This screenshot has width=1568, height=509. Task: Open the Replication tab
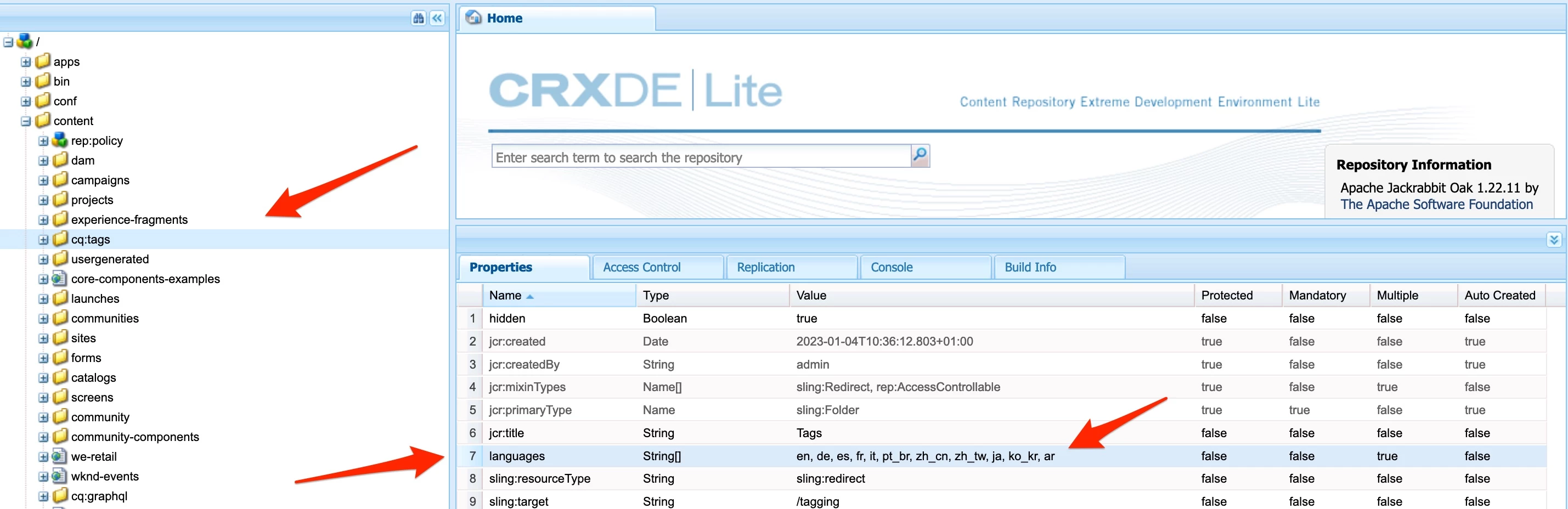[792, 267]
